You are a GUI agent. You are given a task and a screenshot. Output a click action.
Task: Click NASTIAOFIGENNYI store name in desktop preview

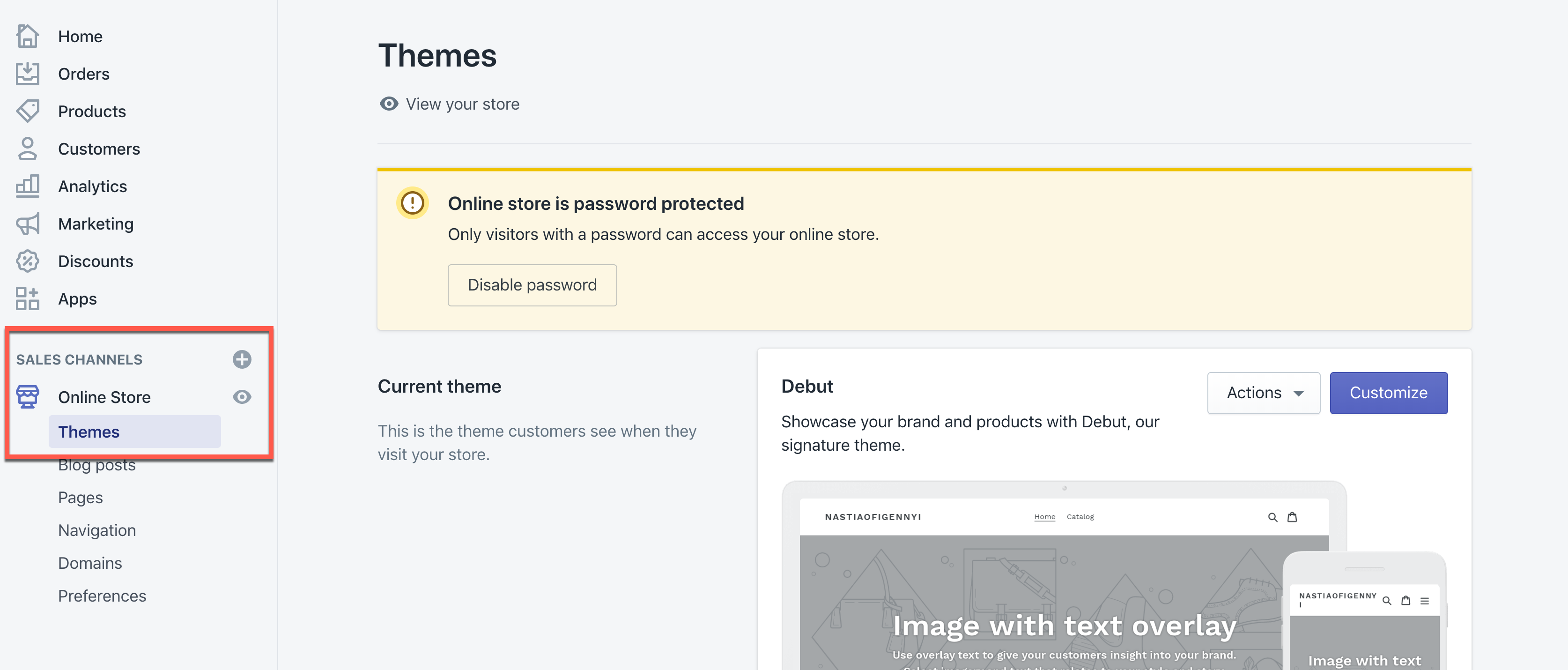873,517
